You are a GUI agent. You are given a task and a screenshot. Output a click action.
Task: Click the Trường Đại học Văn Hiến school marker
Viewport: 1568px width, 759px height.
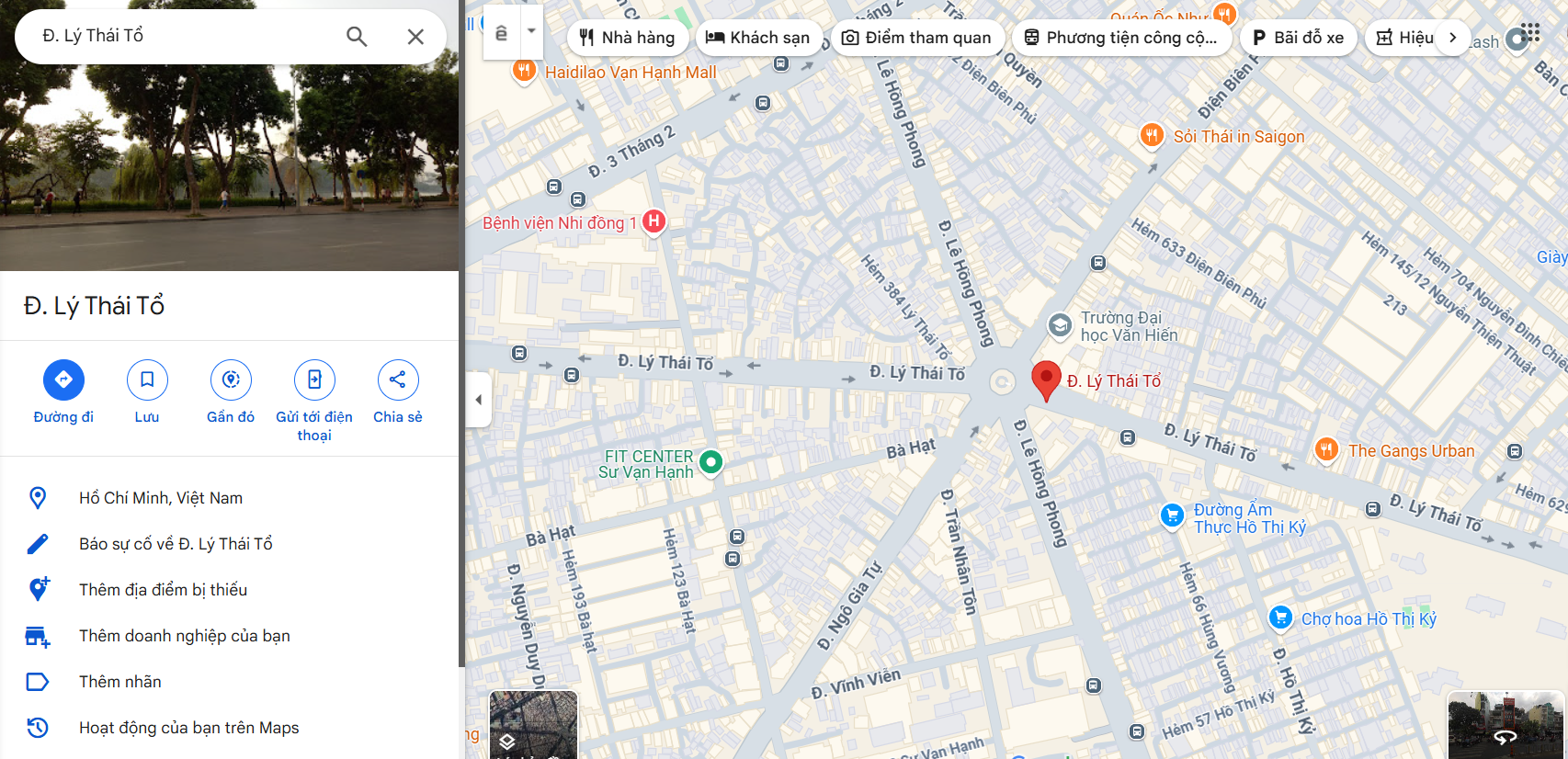tap(1060, 325)
